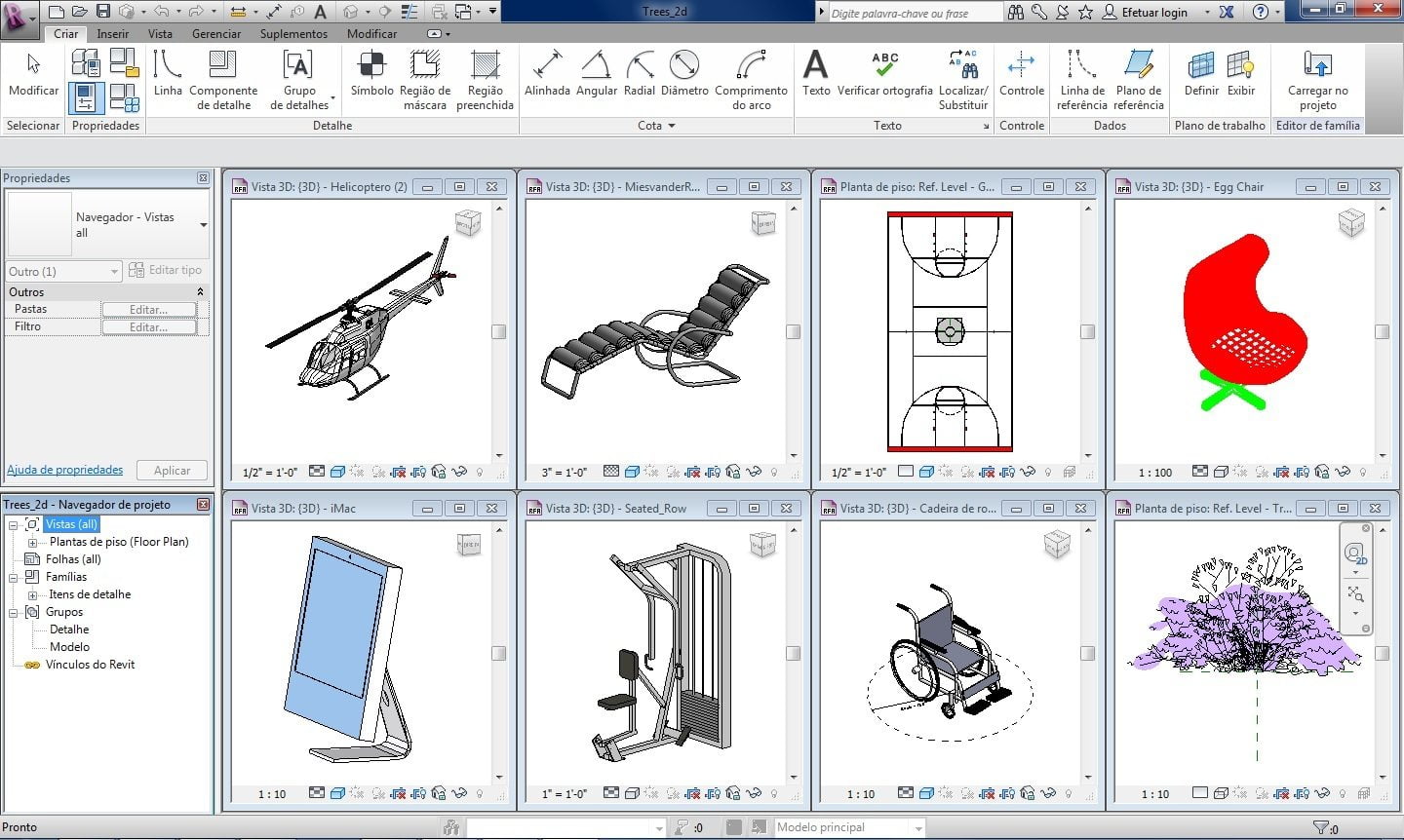Activate the Alinhada dimension tool

pos(547,75)
